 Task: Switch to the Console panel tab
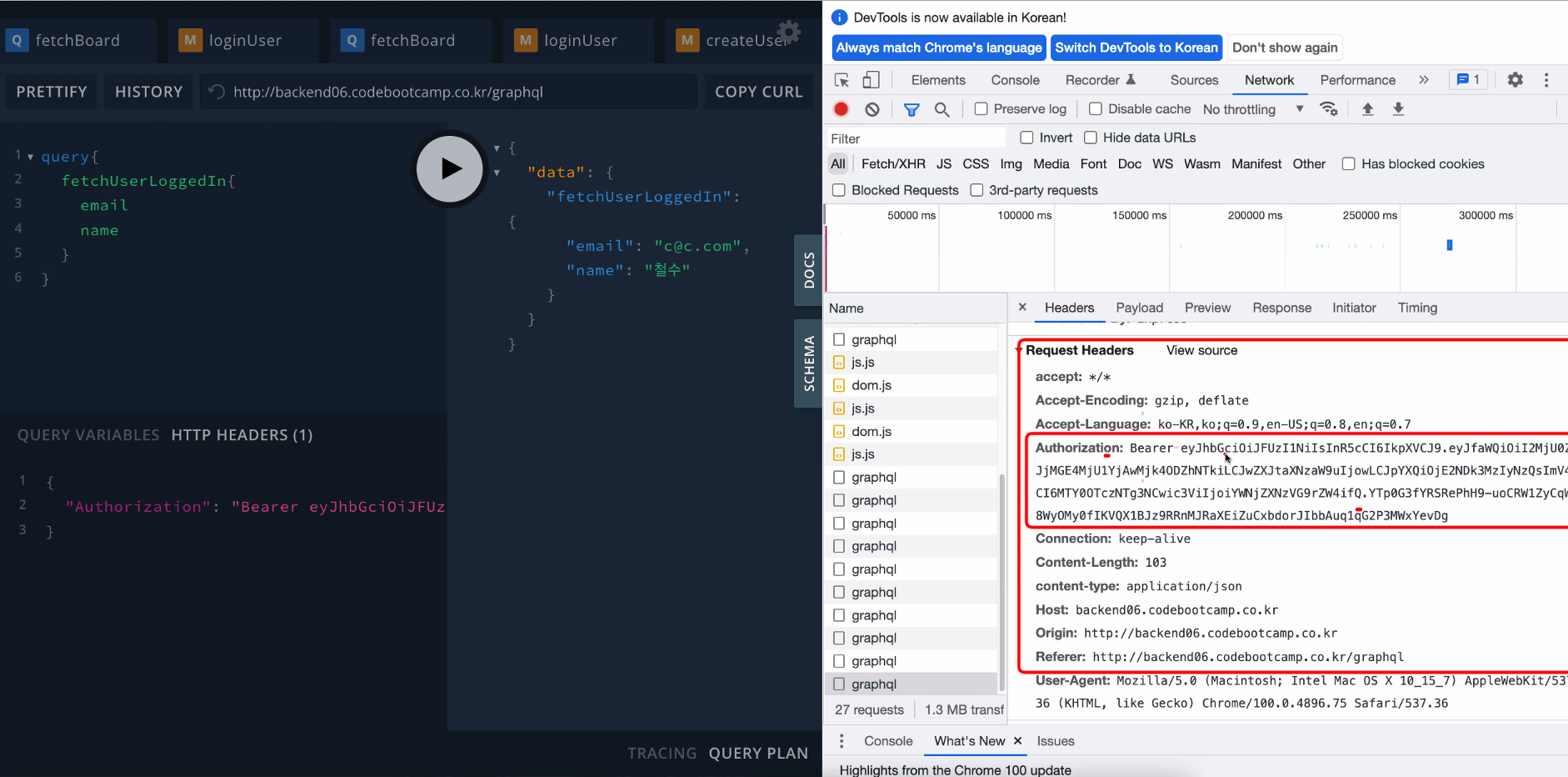pyautogui.click(x=1015, y=80)
